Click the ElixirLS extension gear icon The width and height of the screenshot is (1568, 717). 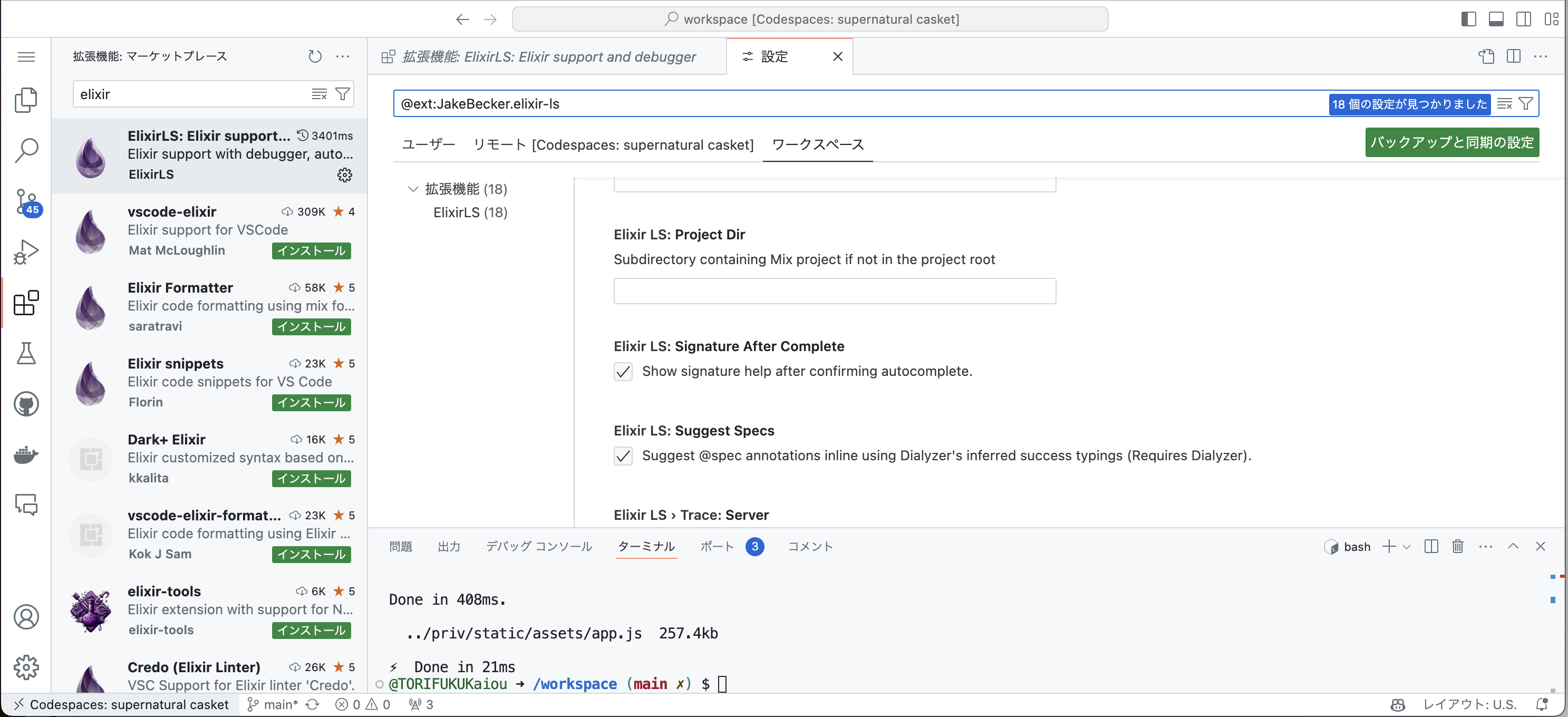(x=344, y=175)
